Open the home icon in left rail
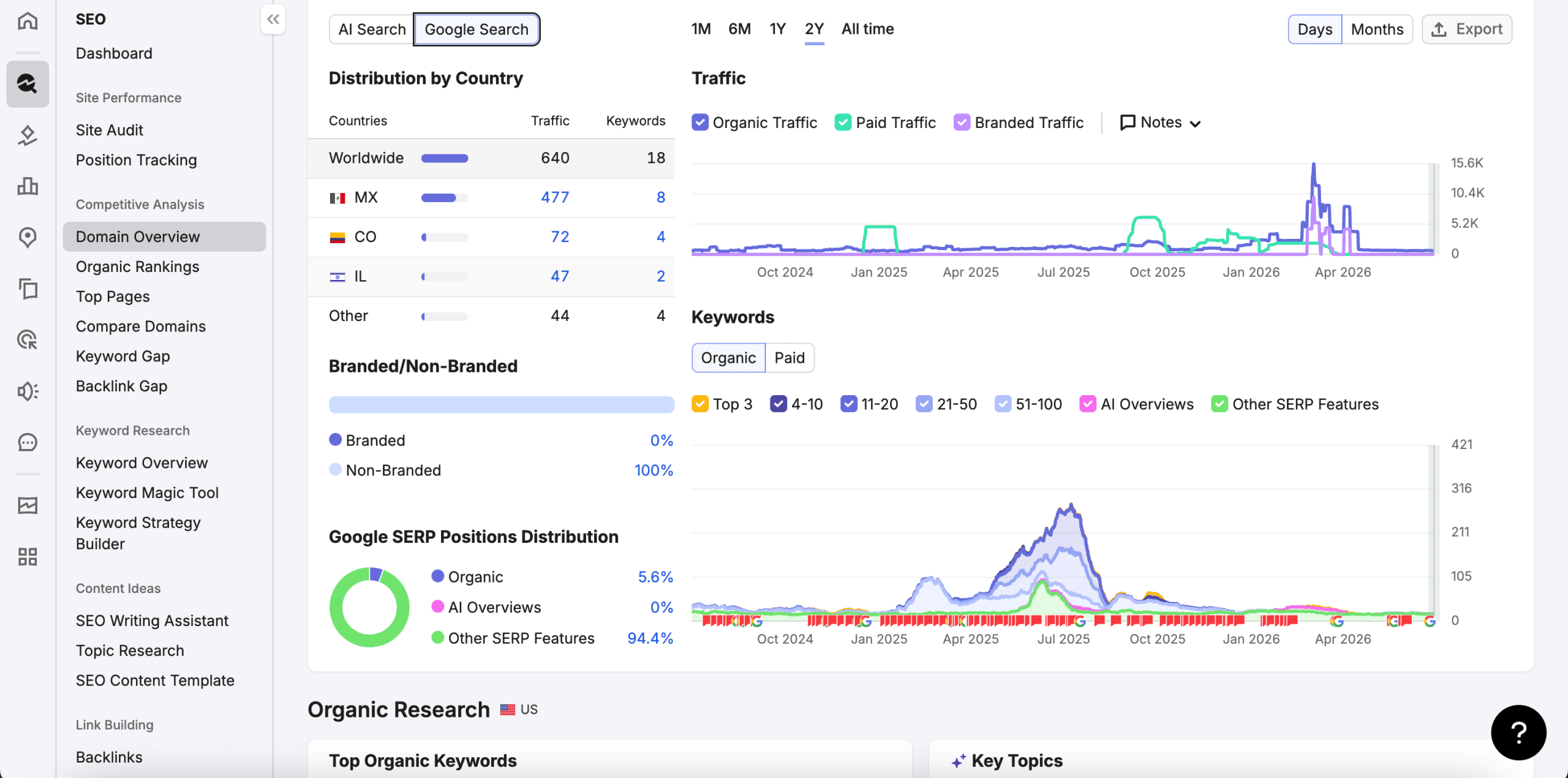The image size is (1568, 778). pyautogui.click(x=28, y=21)
